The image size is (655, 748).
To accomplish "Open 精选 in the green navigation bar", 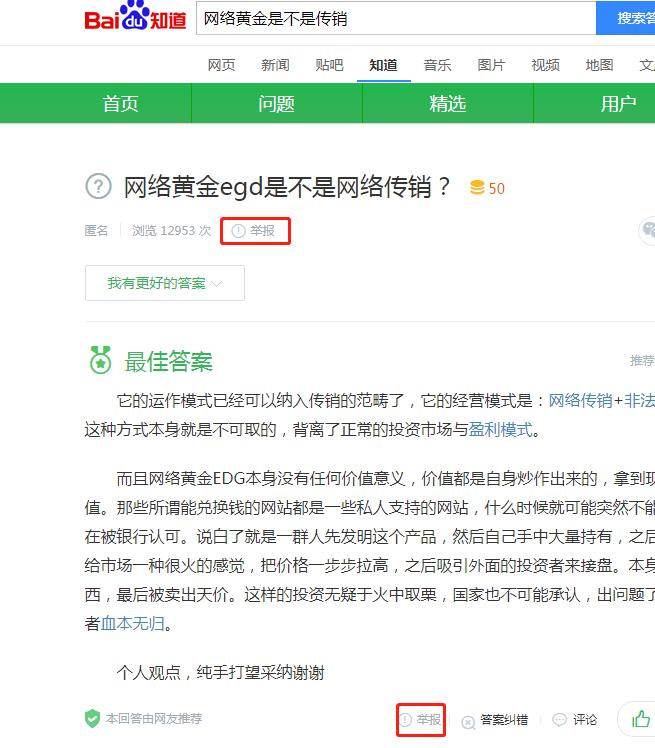I will tap(447, 104).
